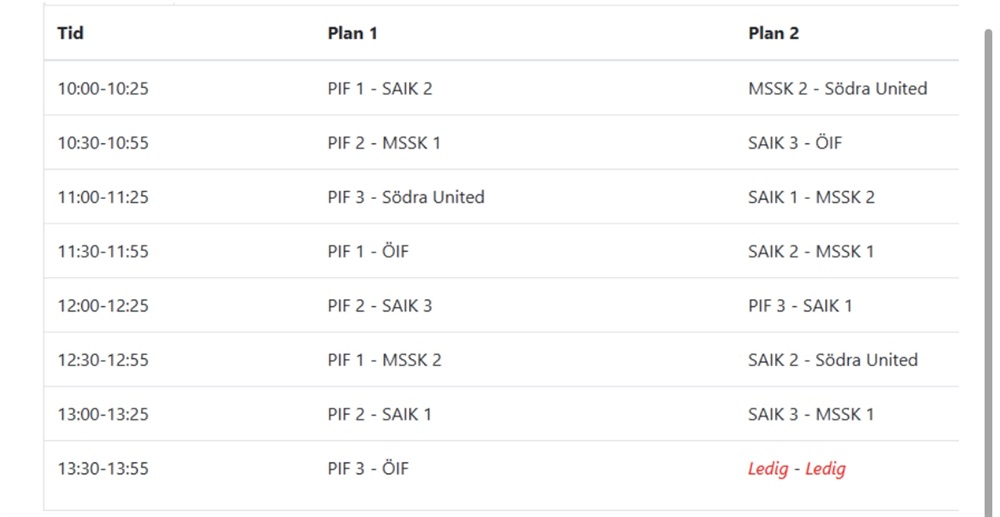Click the SAIK 3 - ÖIF match
This screenshot has height=517, width=1000.
coord(795,143)
